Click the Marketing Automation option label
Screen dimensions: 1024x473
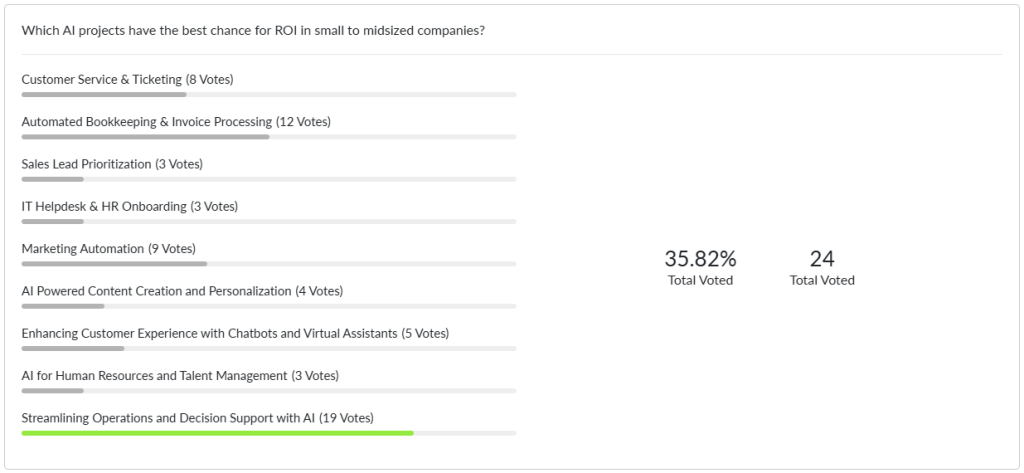pyautogui.click(x=108, y=249)
